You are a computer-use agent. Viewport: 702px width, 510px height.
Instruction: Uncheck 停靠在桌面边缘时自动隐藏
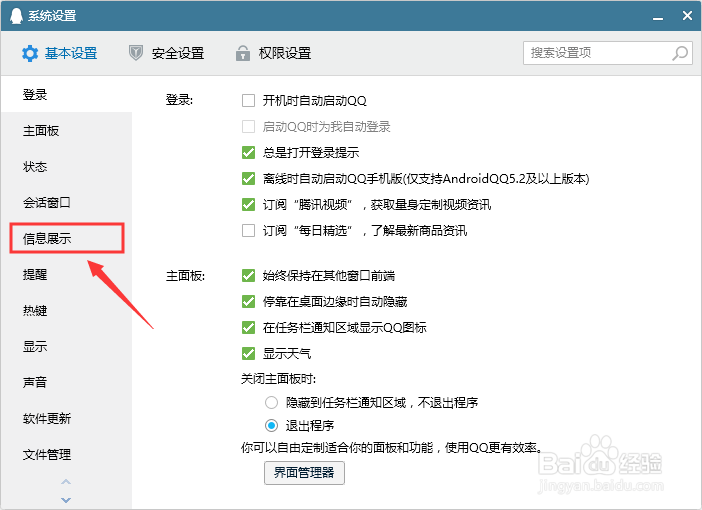pyautogui.click(x=248, y=301)
